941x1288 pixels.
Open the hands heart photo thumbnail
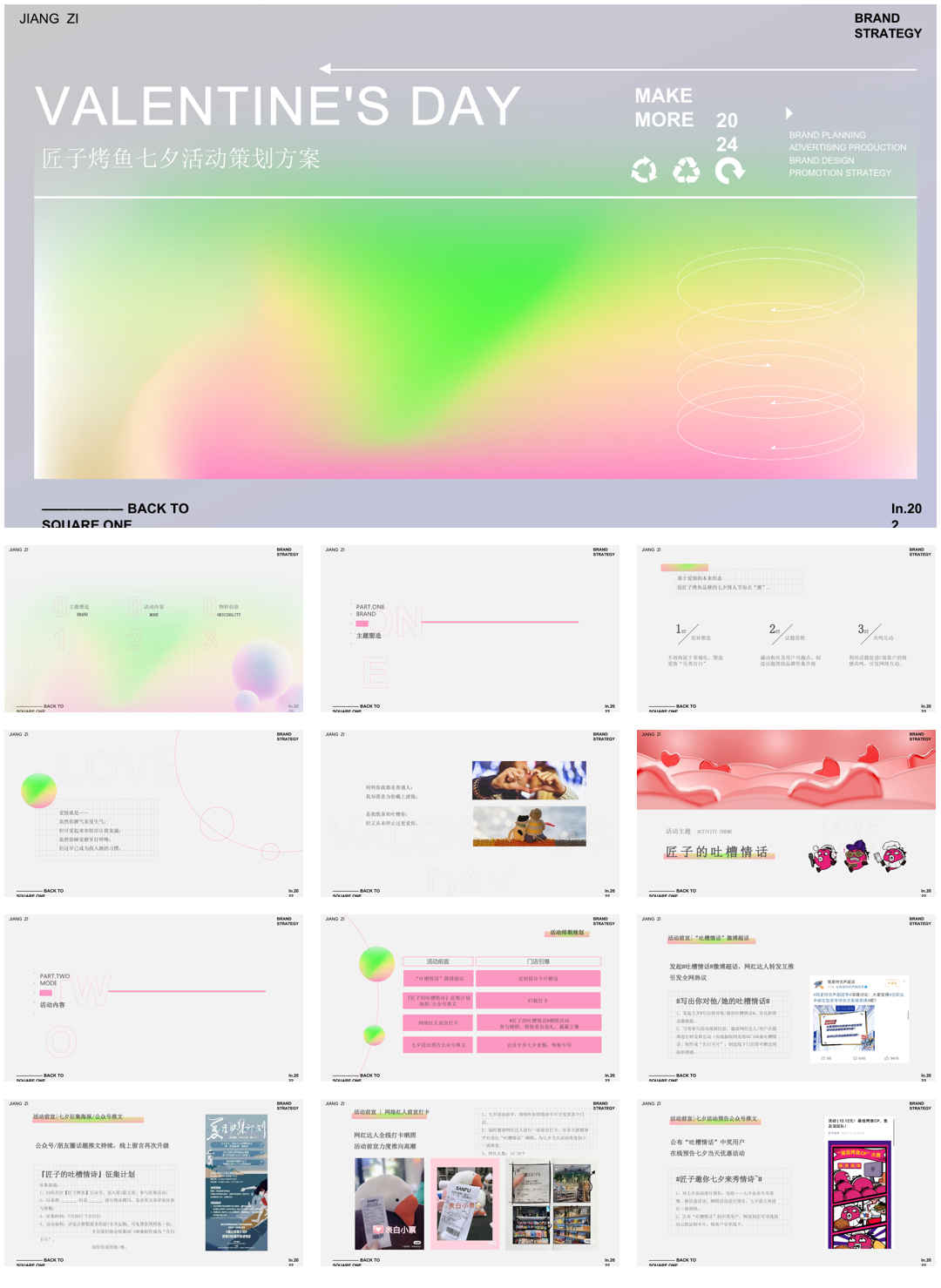coord(529,780)
